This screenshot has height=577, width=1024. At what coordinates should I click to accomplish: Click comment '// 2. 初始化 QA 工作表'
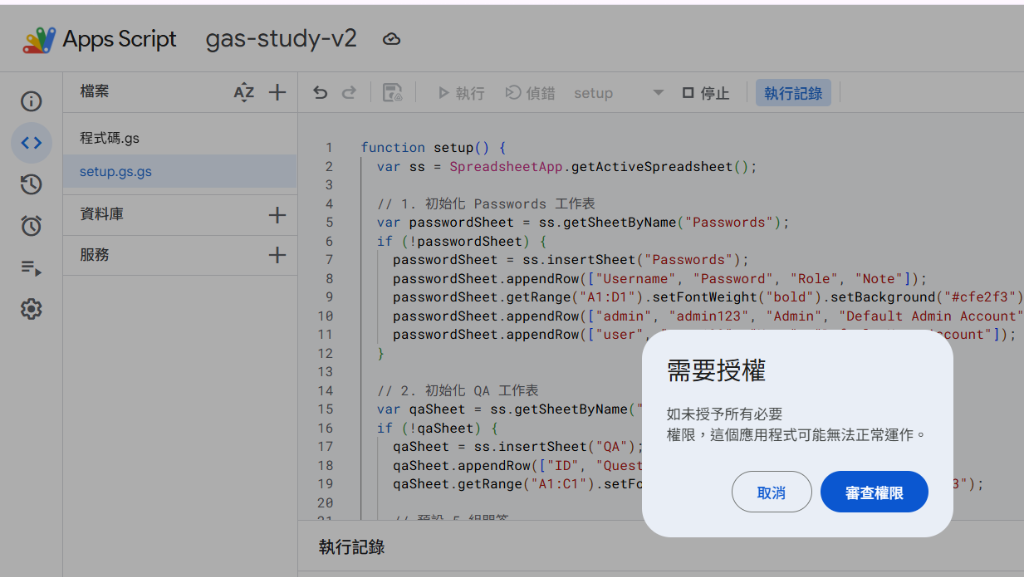458,390
